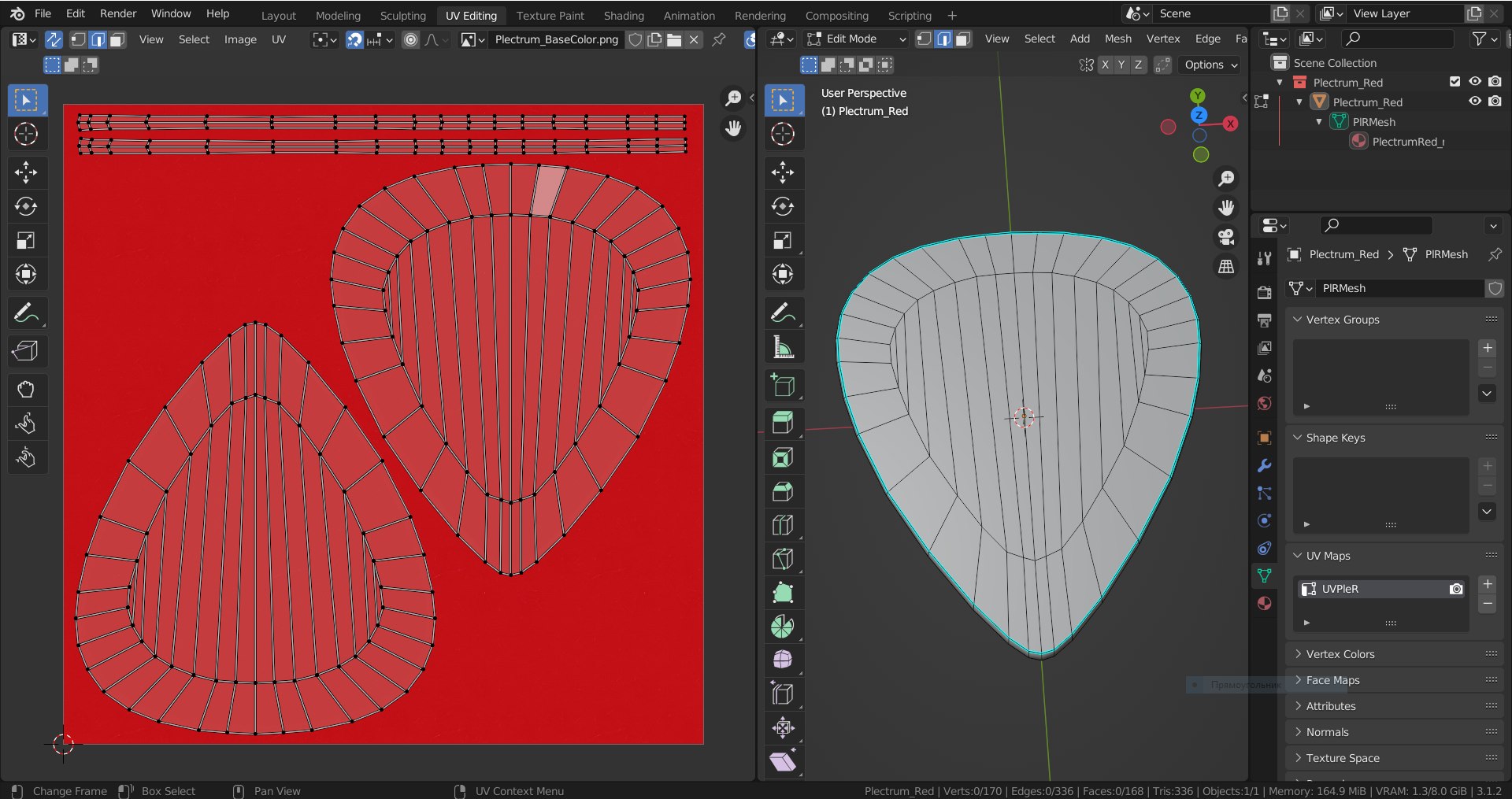Select the Grab sculpt tool in UV editor
This screenshot has width=1512, height=799.
coord(26,389)
